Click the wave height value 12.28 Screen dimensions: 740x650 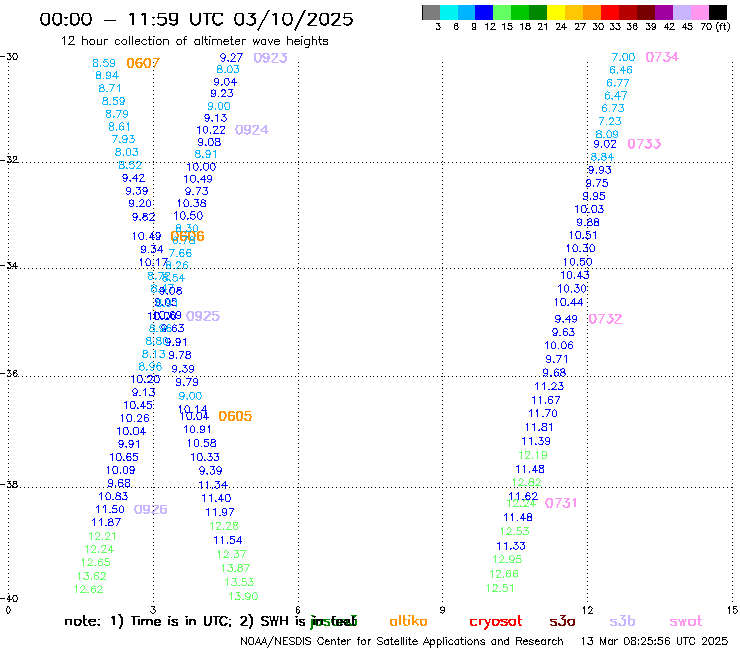[224, 526]
